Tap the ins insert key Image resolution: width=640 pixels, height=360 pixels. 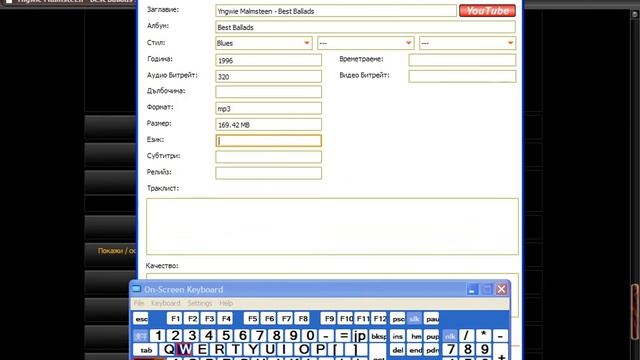tap(398, 336)
